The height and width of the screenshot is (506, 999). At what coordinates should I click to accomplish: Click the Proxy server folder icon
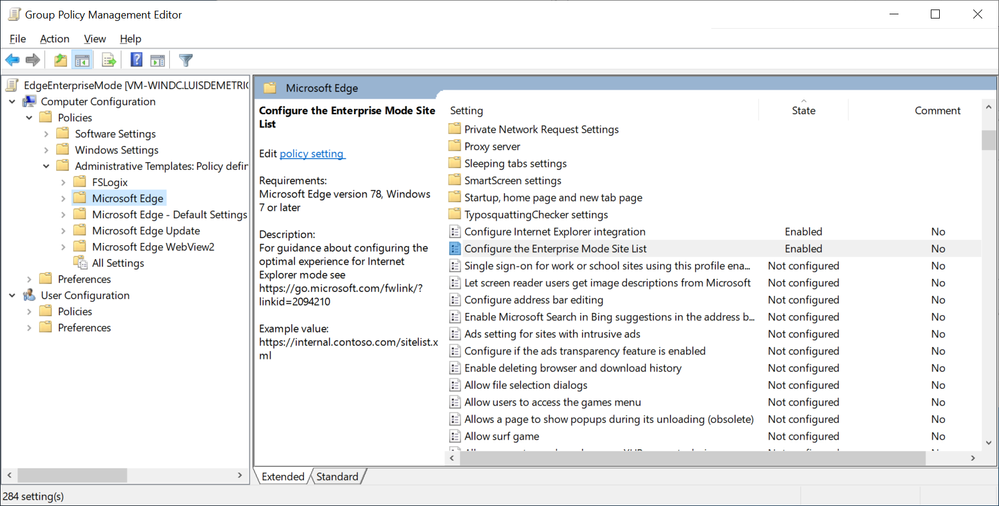point(454,146)
